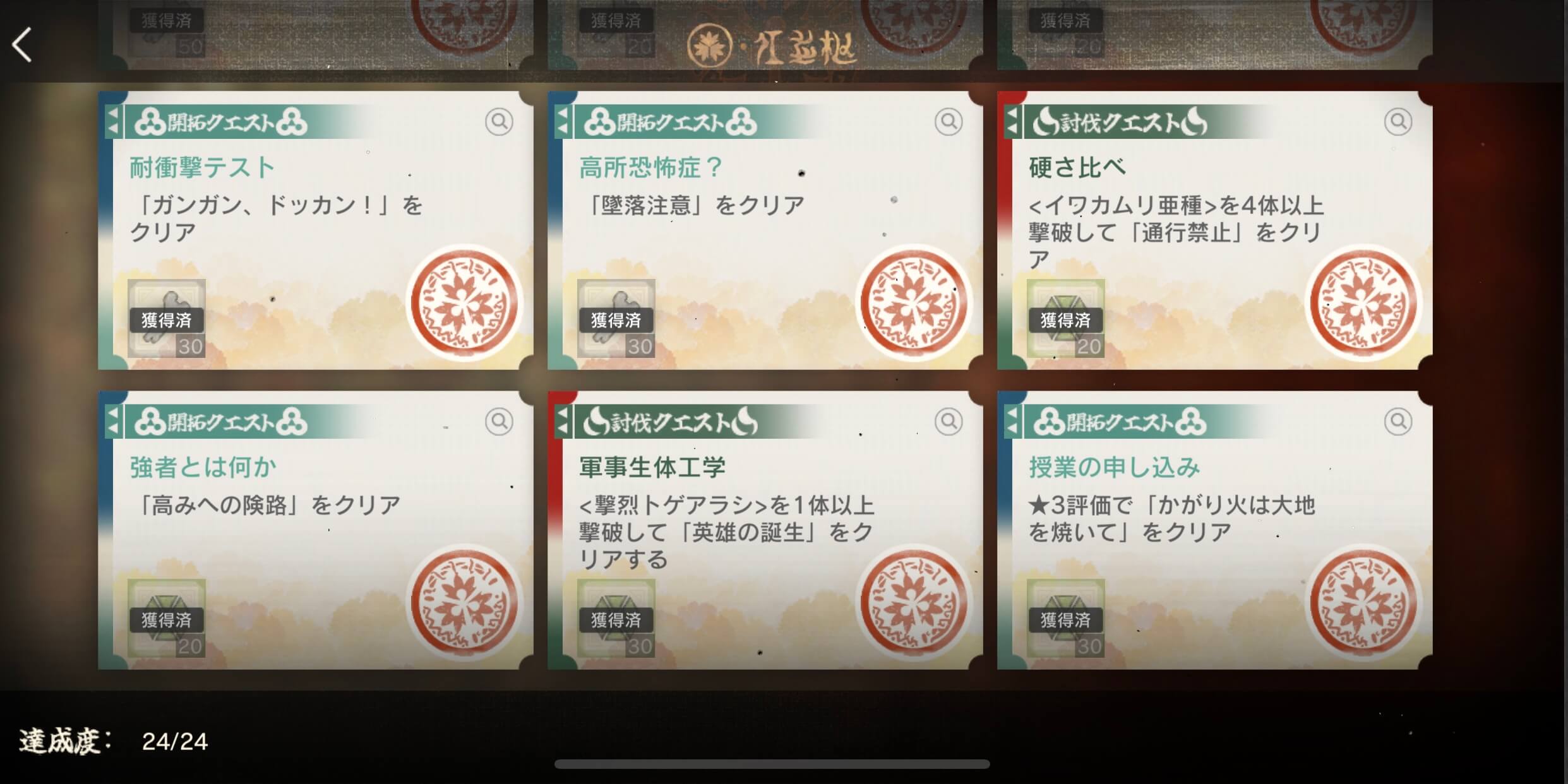1568x784 pixels.
Task: Tap the red stamp on 授業の申し込み card
Action: click(x=1363, y=603)
